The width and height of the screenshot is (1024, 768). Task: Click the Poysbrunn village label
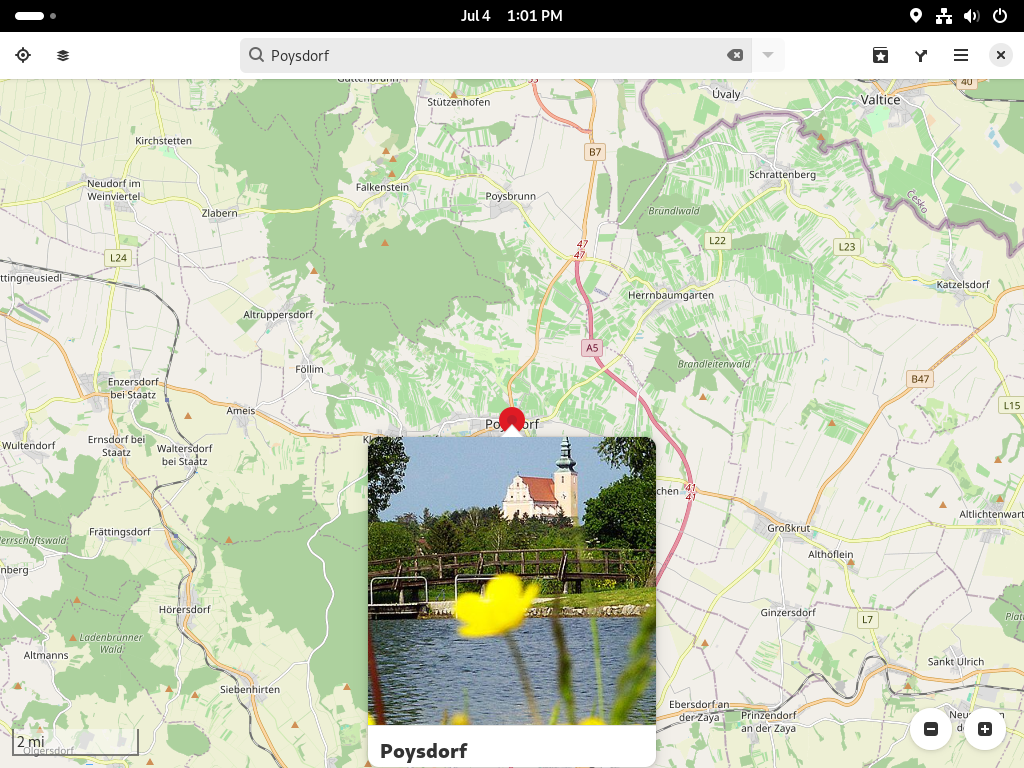click(511, 197)
